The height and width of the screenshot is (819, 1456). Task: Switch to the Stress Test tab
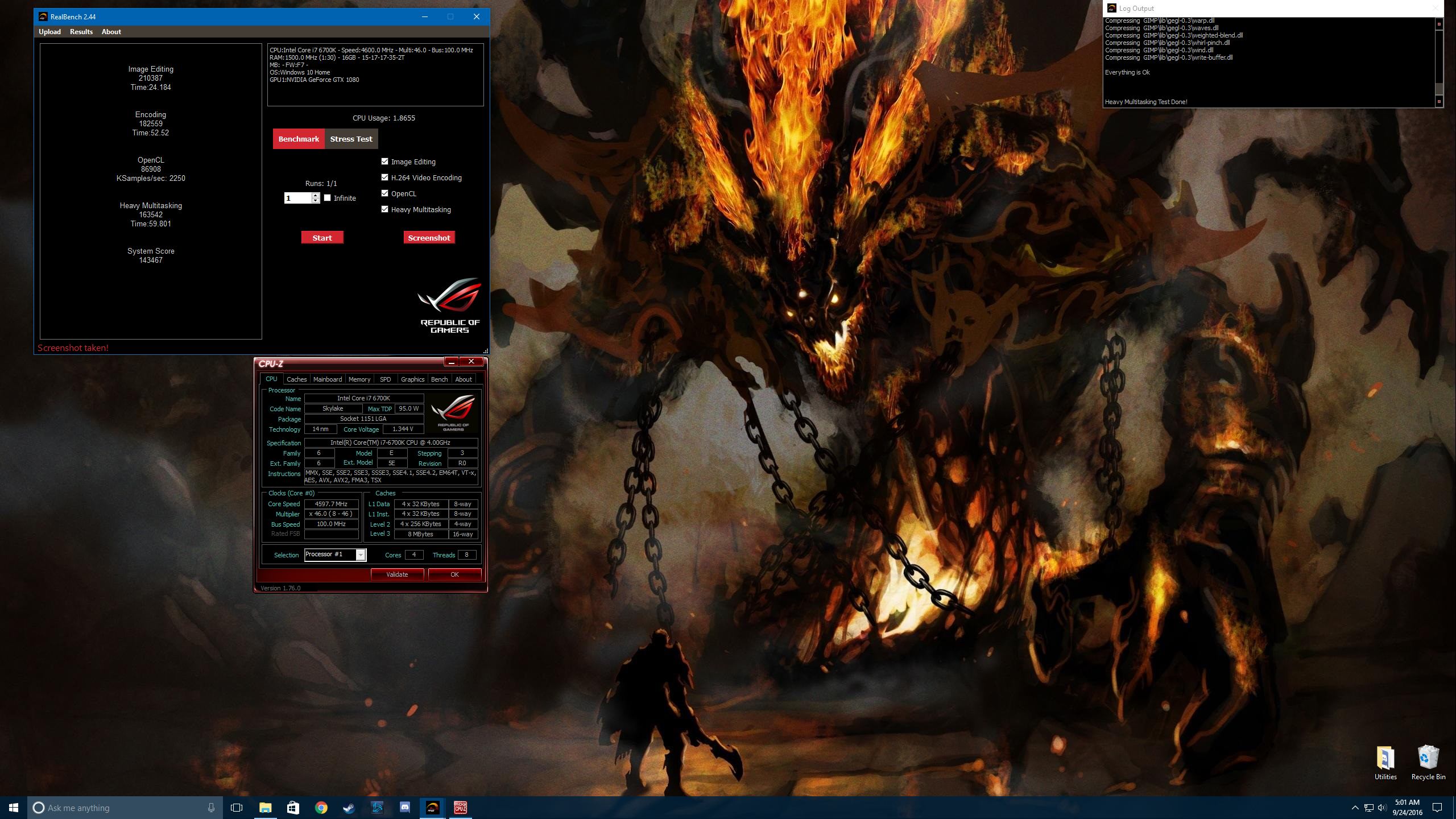(x=351, y=139)
